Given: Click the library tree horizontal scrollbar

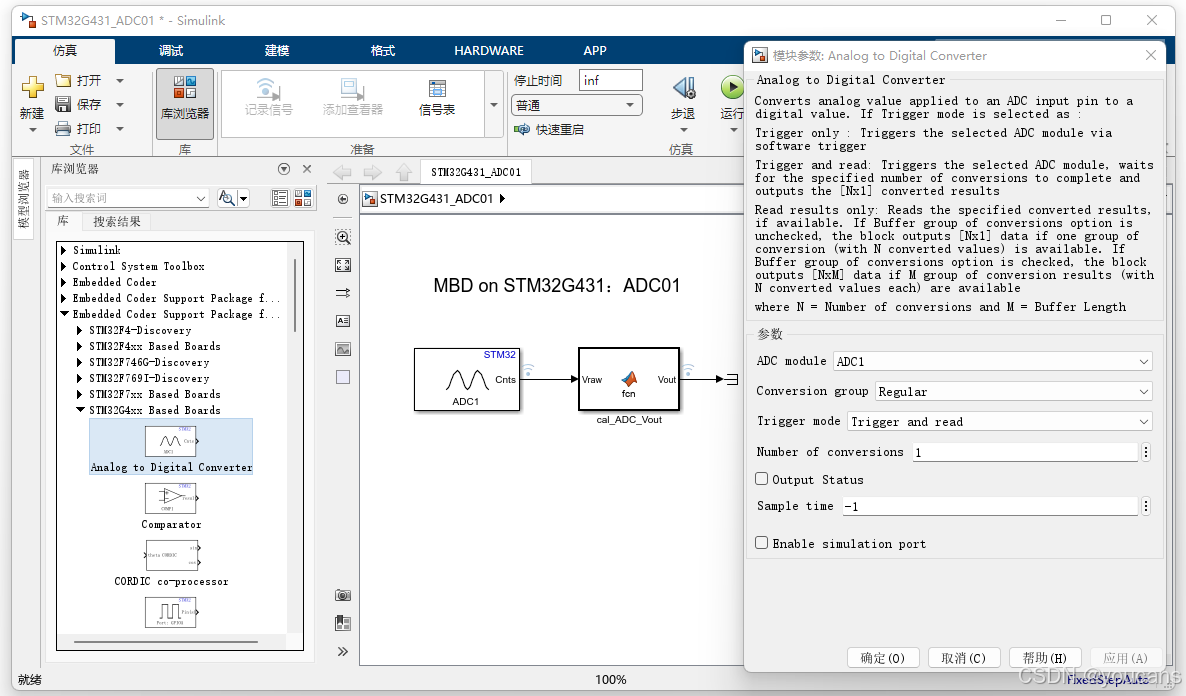Looking at the screenshot, I should pos(166,642).
